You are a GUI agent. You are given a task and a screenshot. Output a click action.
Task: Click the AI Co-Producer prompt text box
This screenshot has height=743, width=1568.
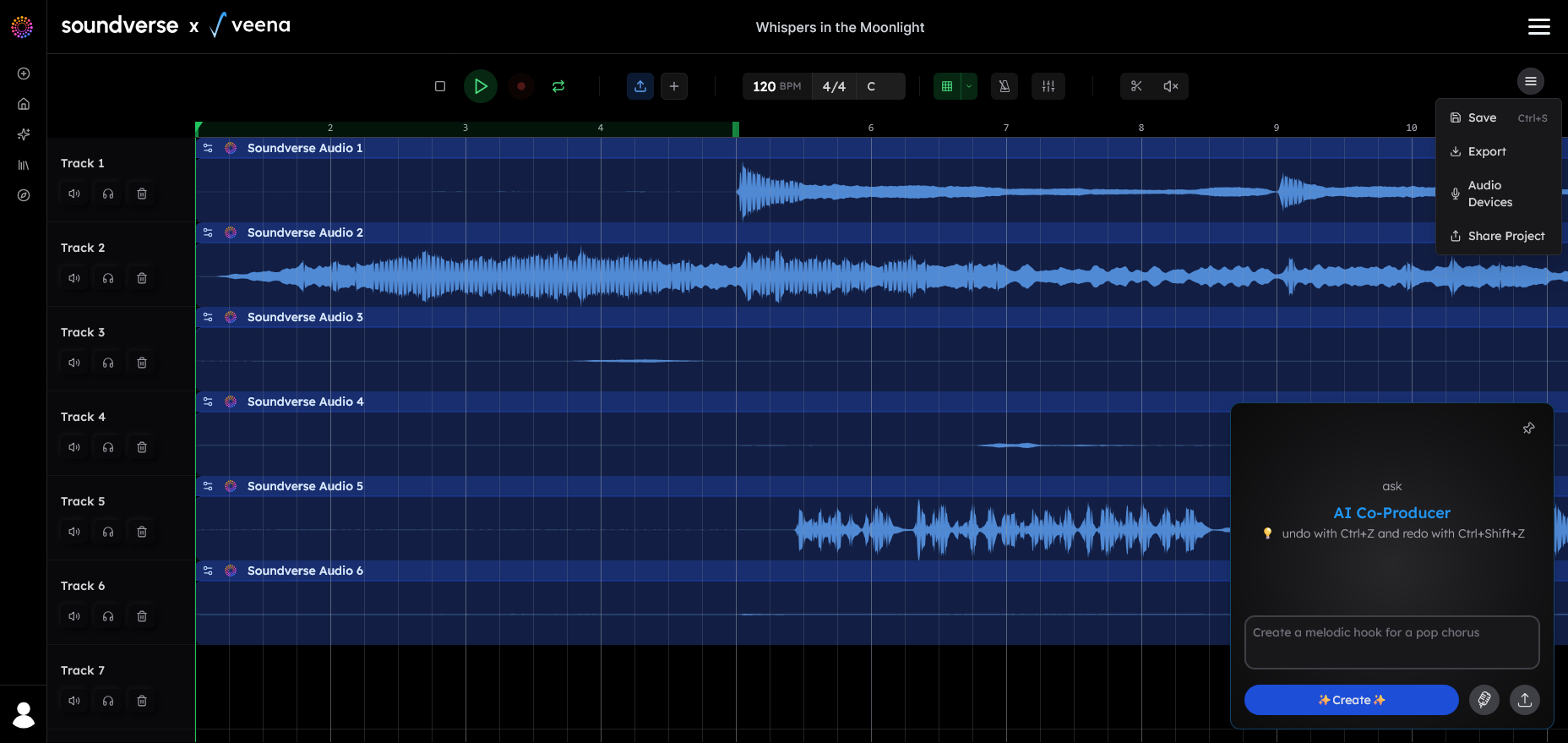coord(1391,642)
